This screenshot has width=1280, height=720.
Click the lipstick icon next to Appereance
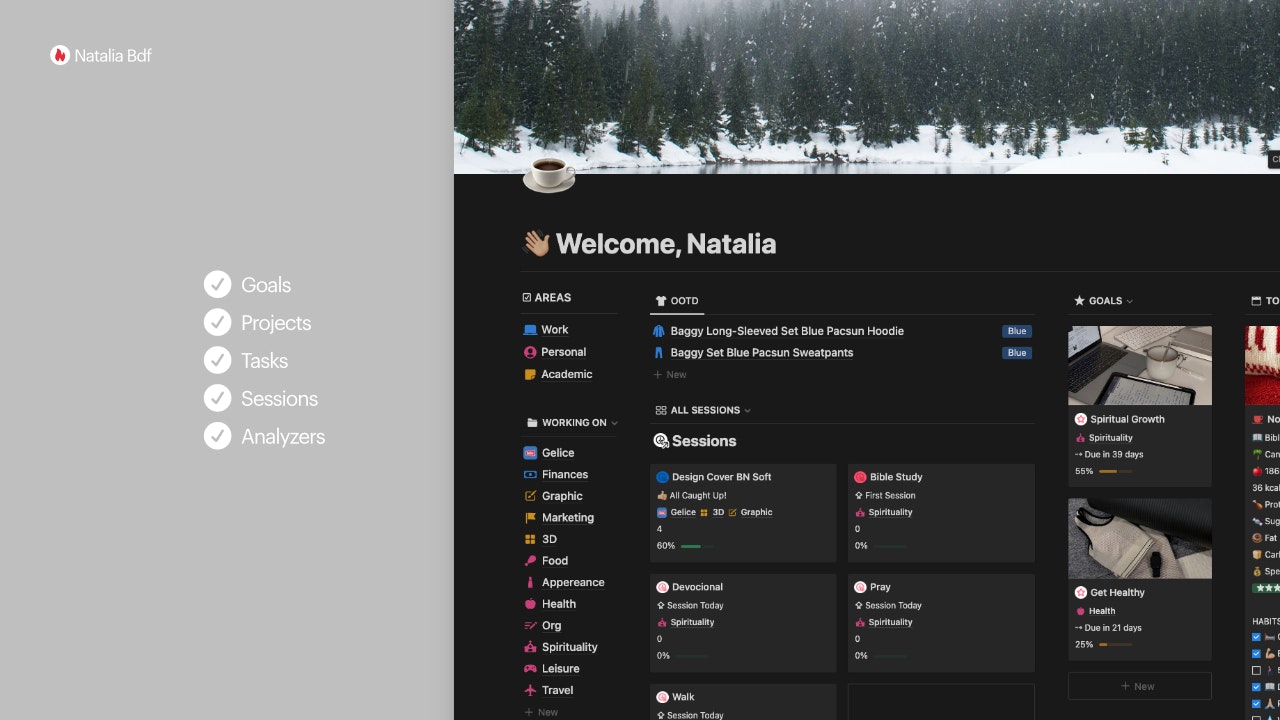click(530, 582)
